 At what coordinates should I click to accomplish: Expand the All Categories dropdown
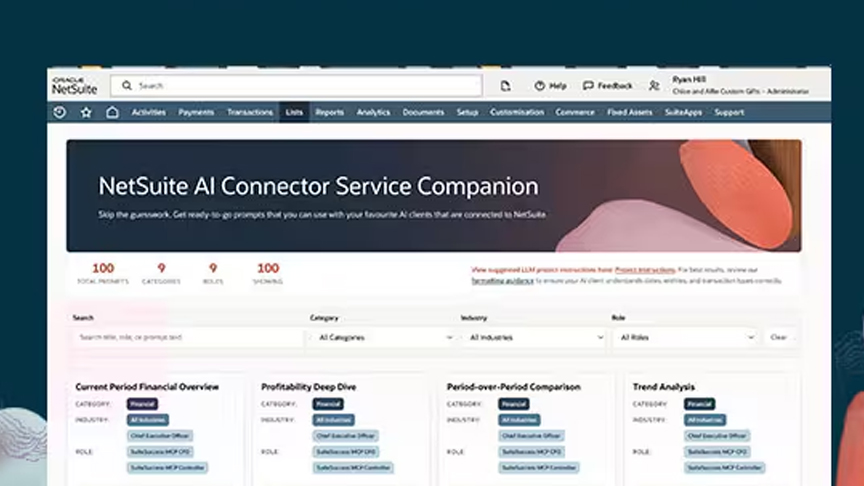pyautogui.click(x=384, y=337)
